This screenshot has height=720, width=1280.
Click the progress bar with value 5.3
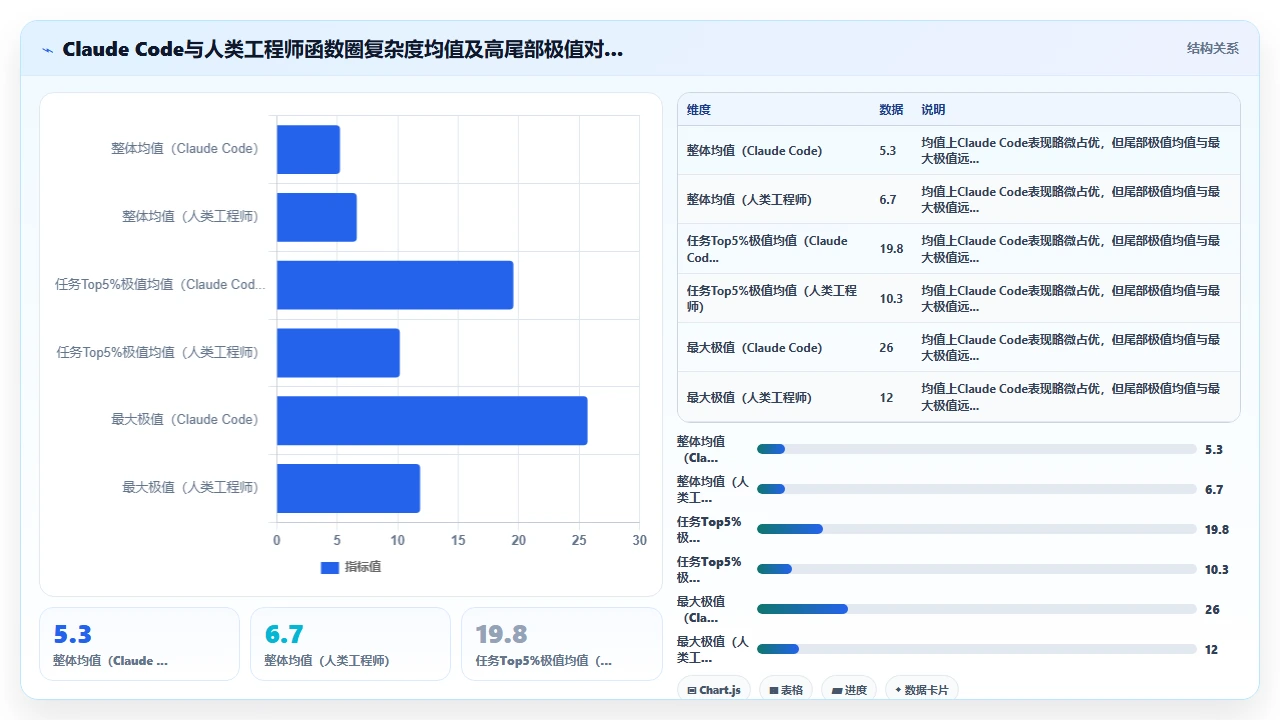click(x=977, y=449)
